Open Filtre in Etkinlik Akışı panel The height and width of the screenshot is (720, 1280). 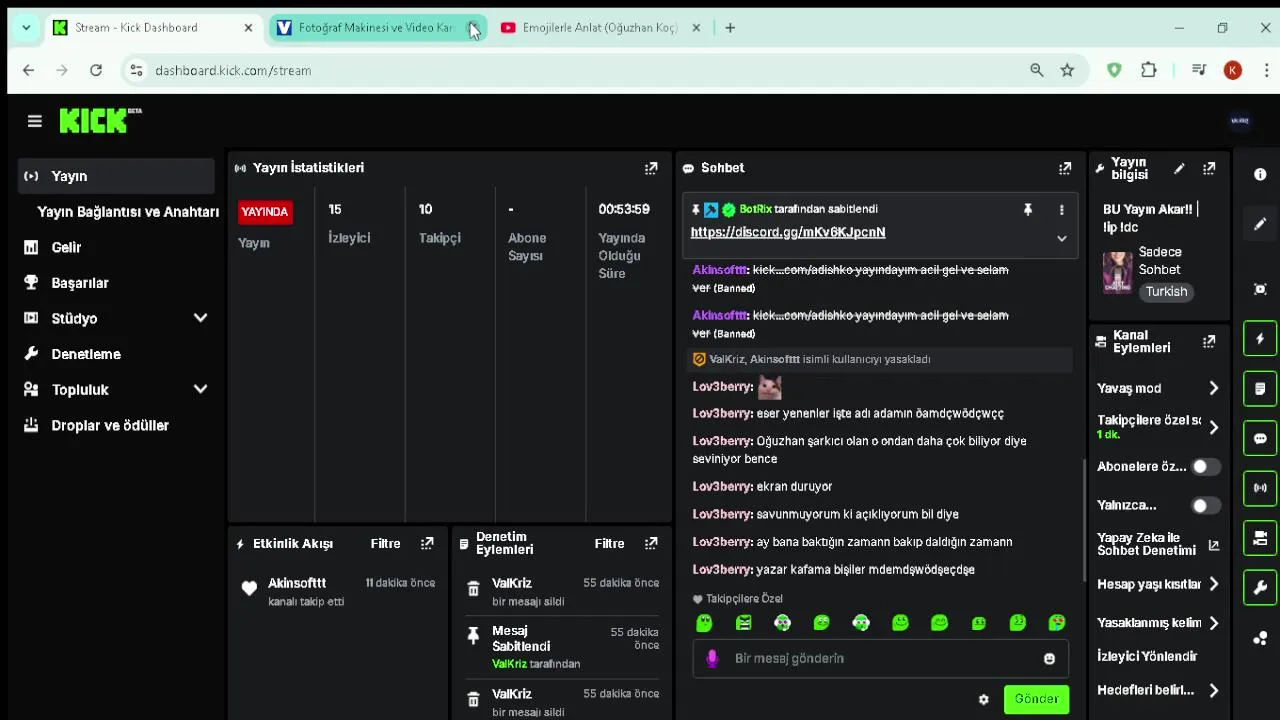[385, 544]
